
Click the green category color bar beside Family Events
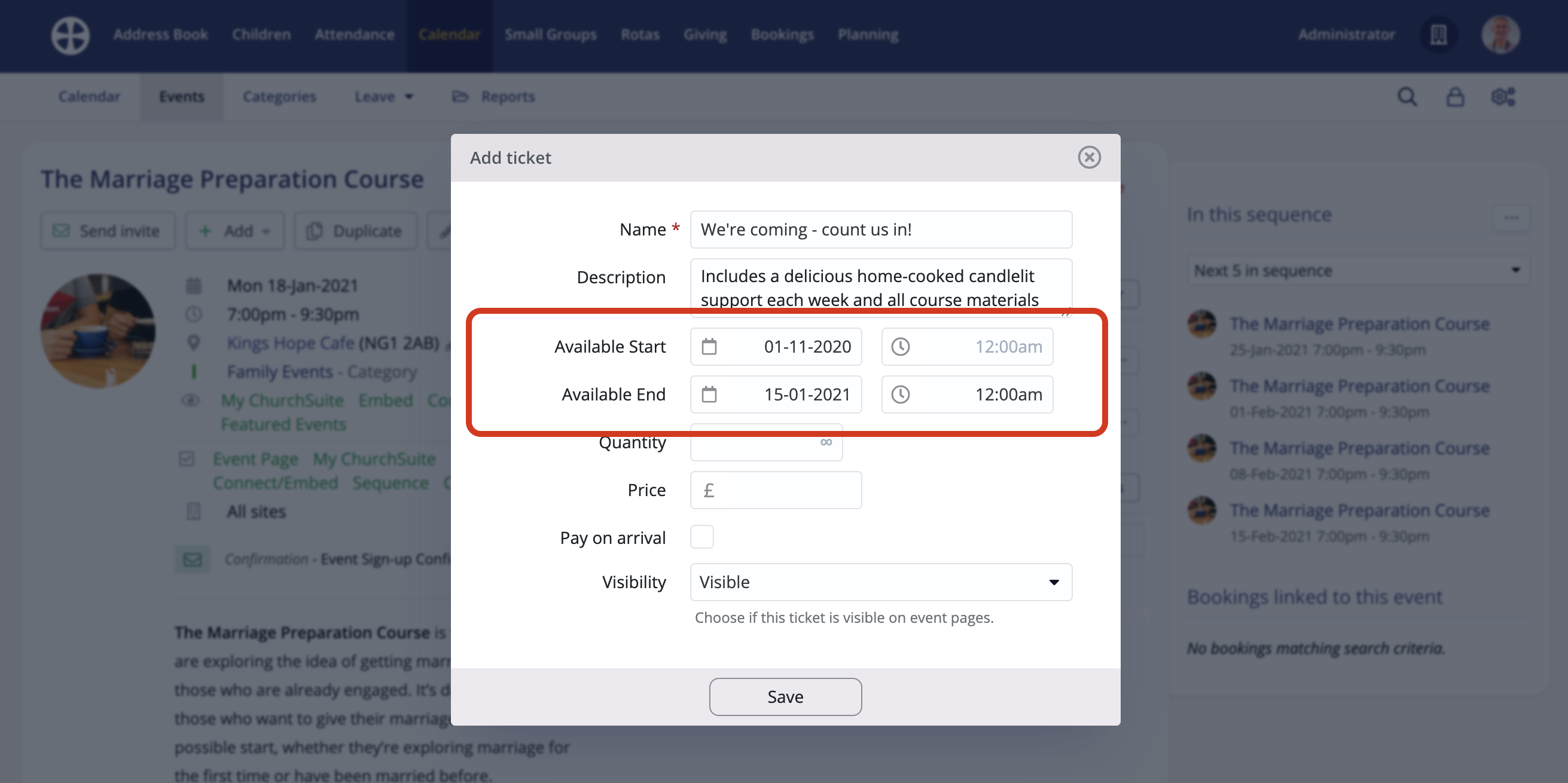[x=195, y=372]
